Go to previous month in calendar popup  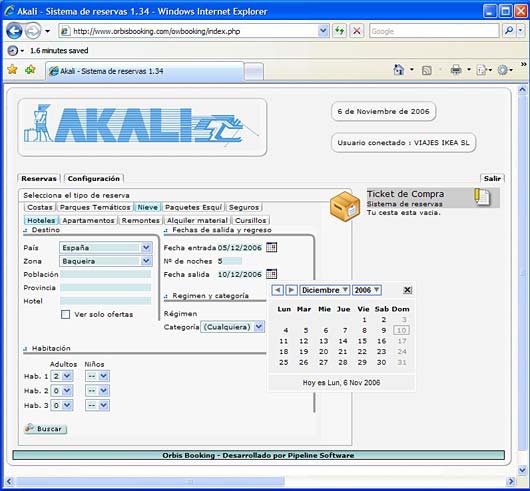(x=278, y=290)
